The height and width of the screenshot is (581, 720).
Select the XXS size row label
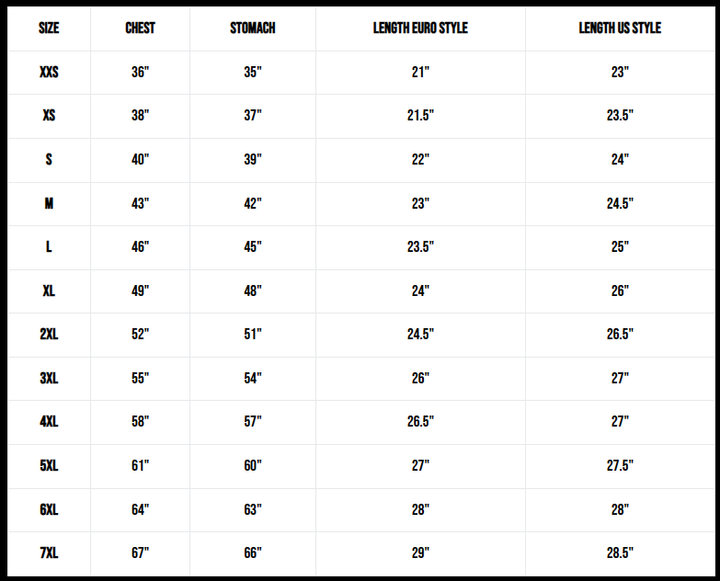(49, 72)
